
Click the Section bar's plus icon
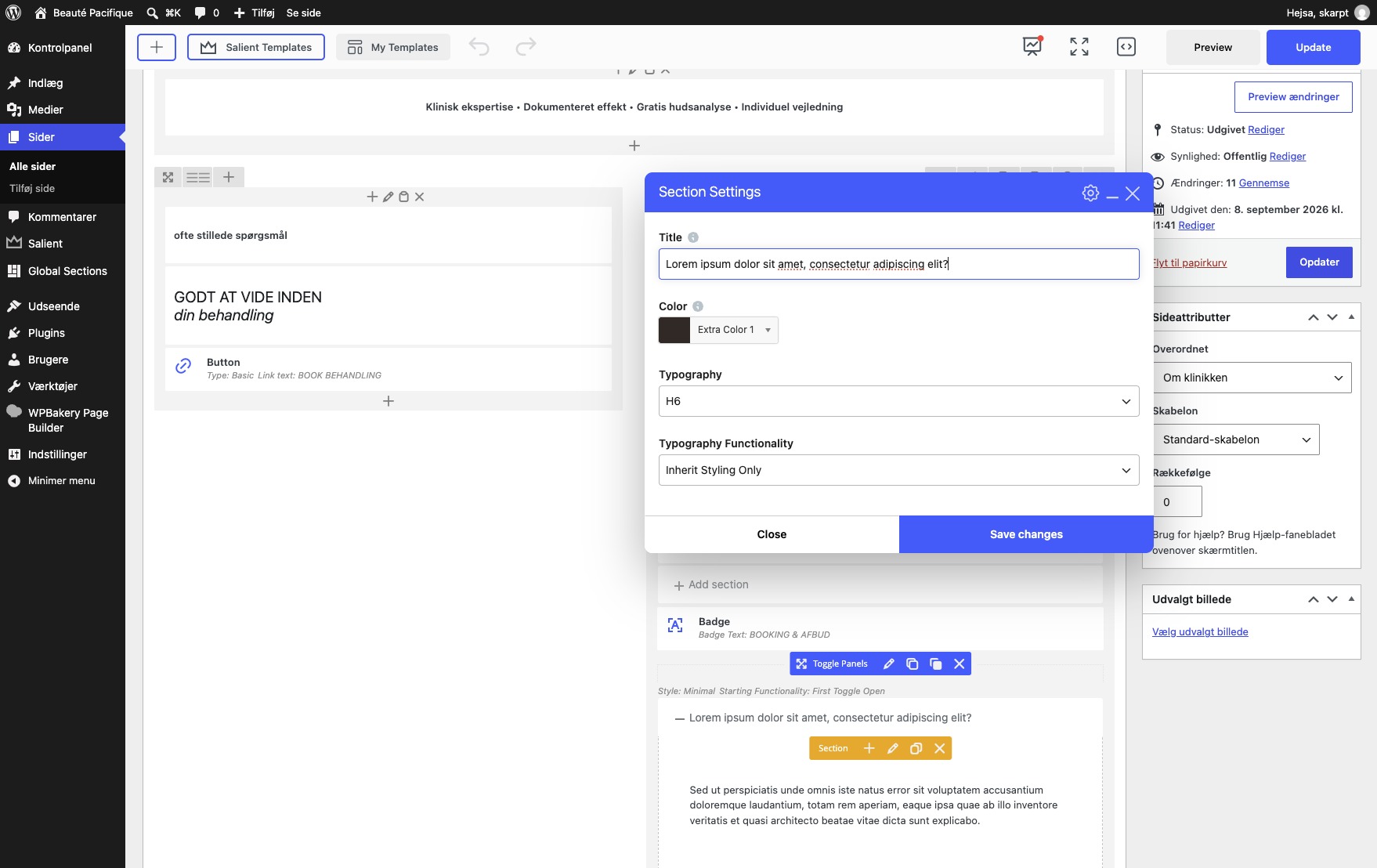click(x=869, y=748)
